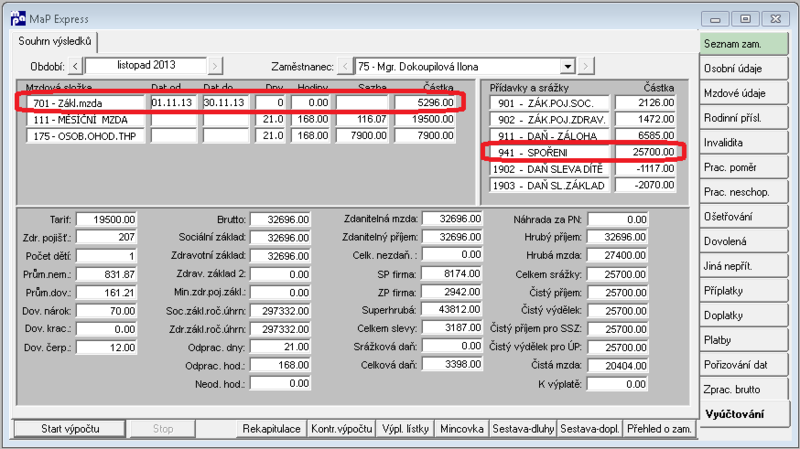
Task: Open Invalidita section
Action: [743, 143]
